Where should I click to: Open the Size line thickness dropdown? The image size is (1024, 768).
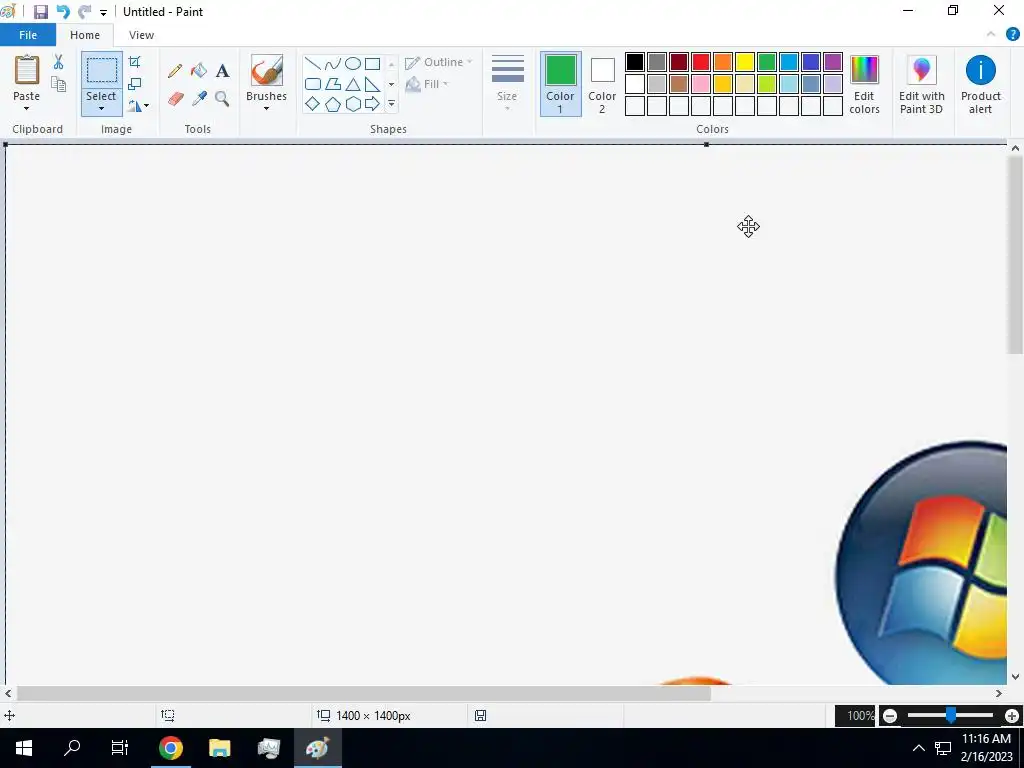pyautogui.click(x=507, y=84)
